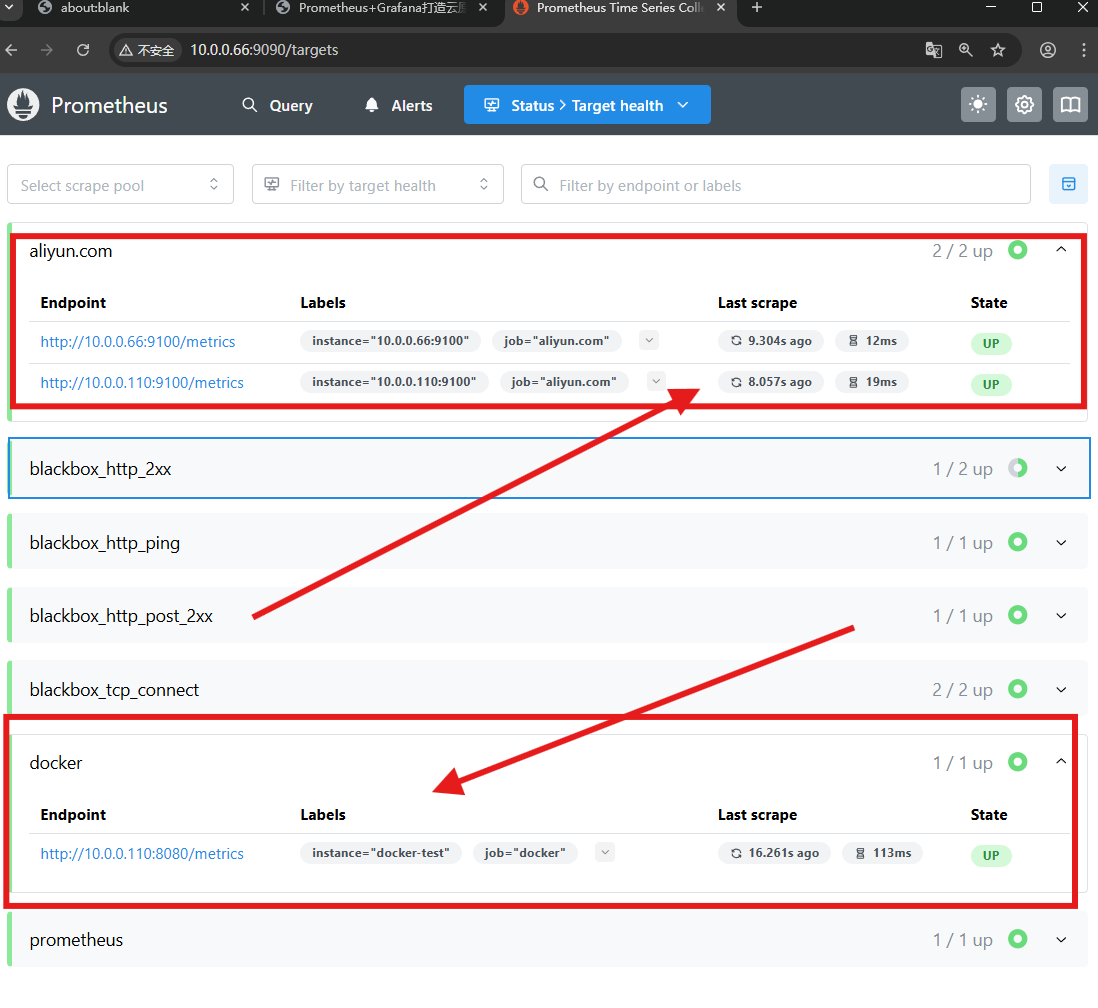Collapse the docker pool chevron
1098x1008 pixels.
coord(1061,762)
